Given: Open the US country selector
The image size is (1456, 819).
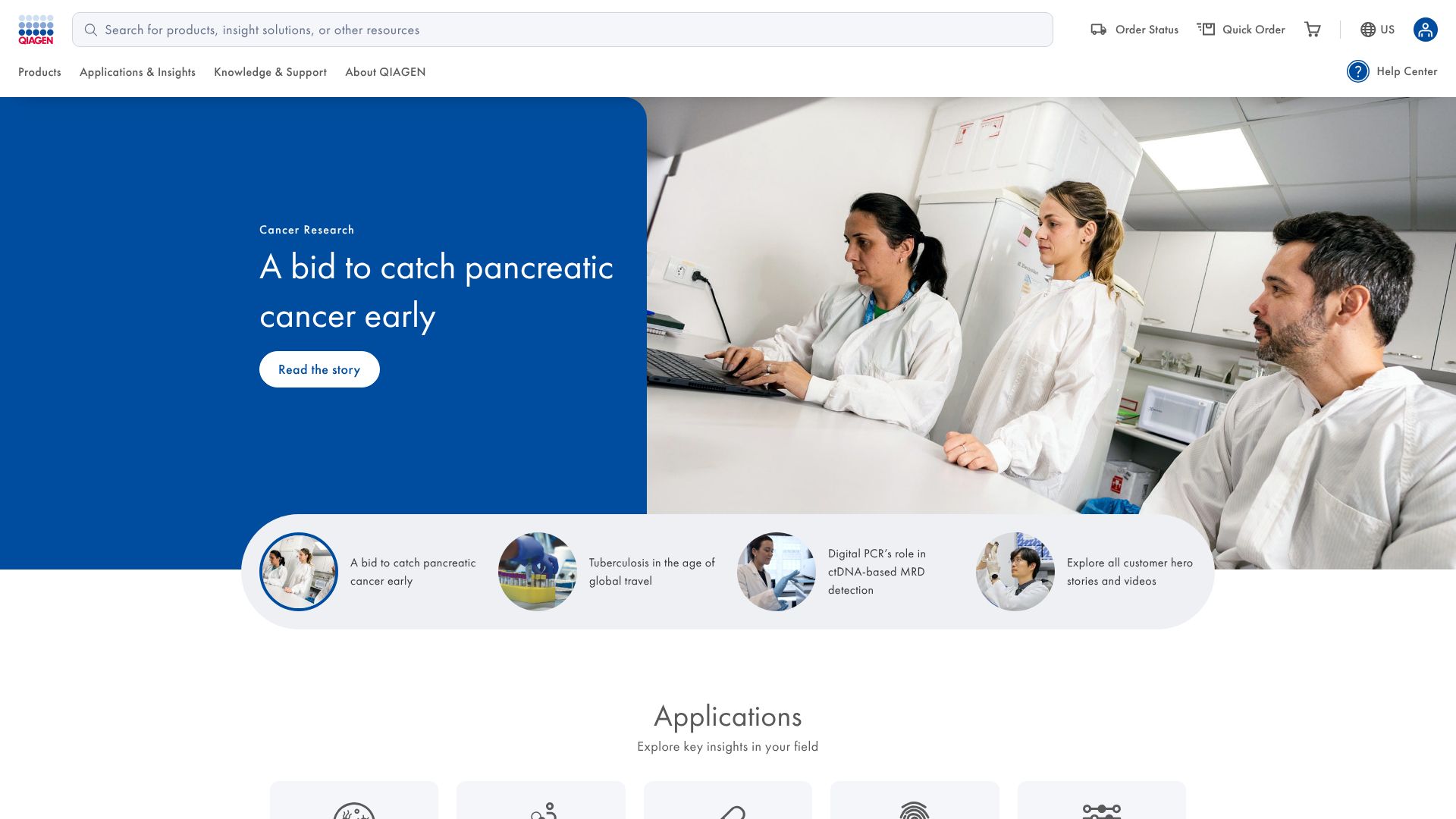Looking at the screenshot, I should (x=1387, y=30).
